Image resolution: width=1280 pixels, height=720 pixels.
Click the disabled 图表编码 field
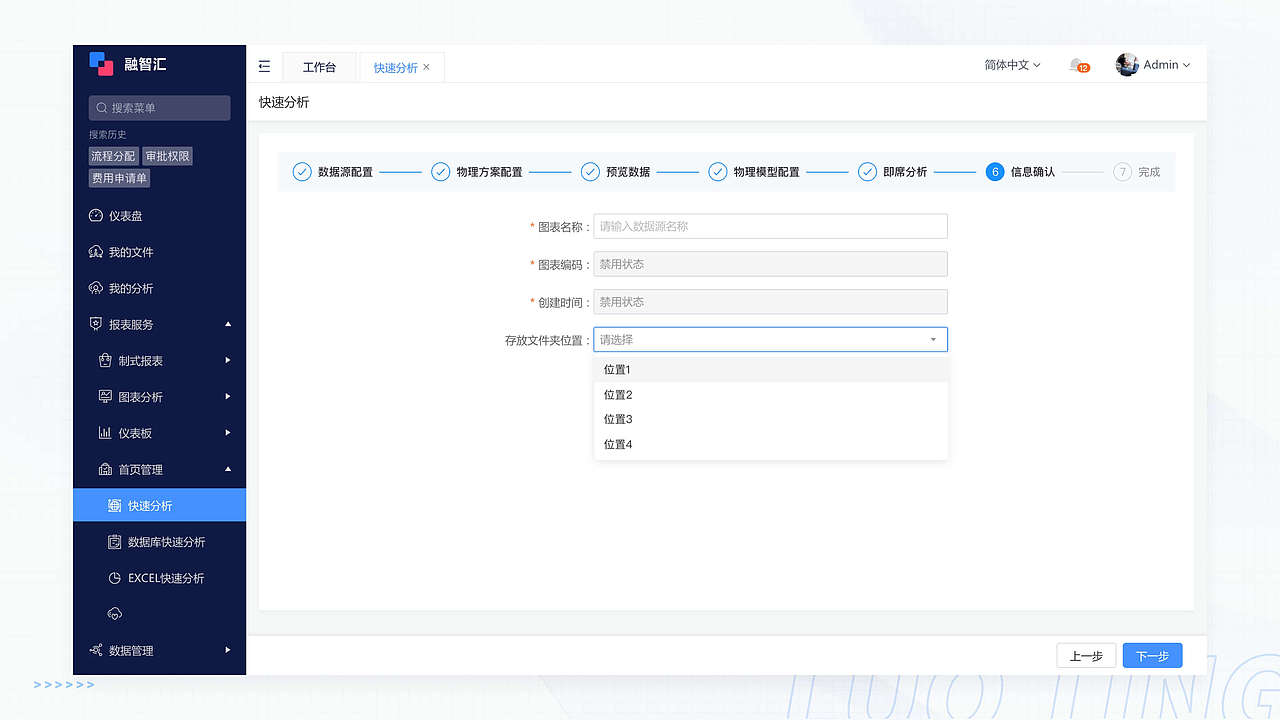click(770, 264)
